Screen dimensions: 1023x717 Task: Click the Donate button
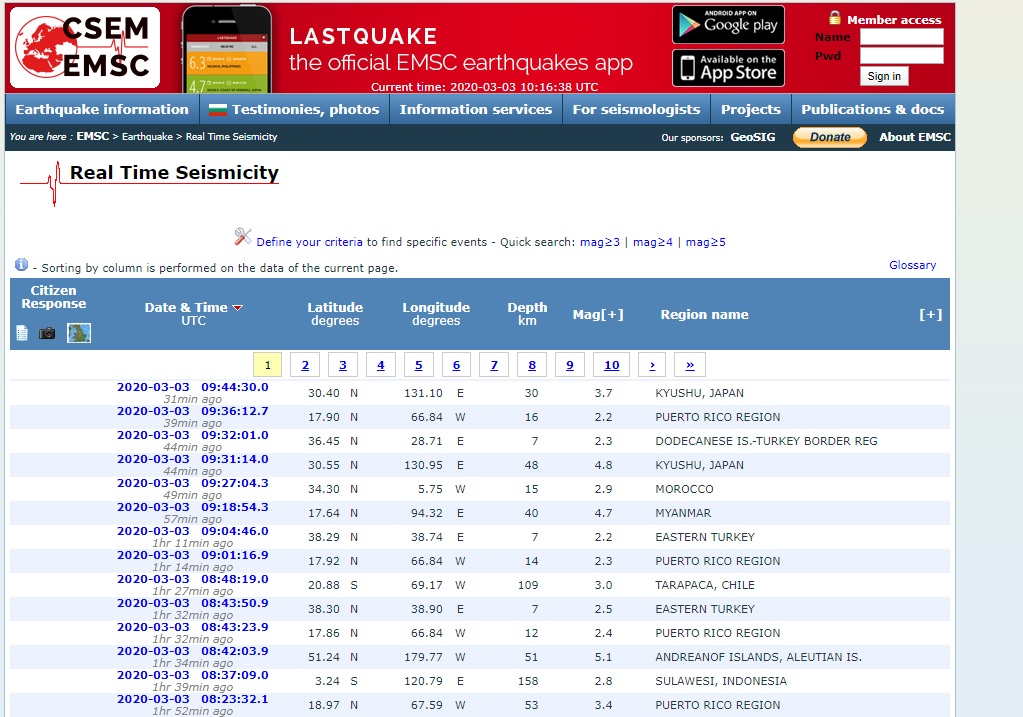point(829,137)
